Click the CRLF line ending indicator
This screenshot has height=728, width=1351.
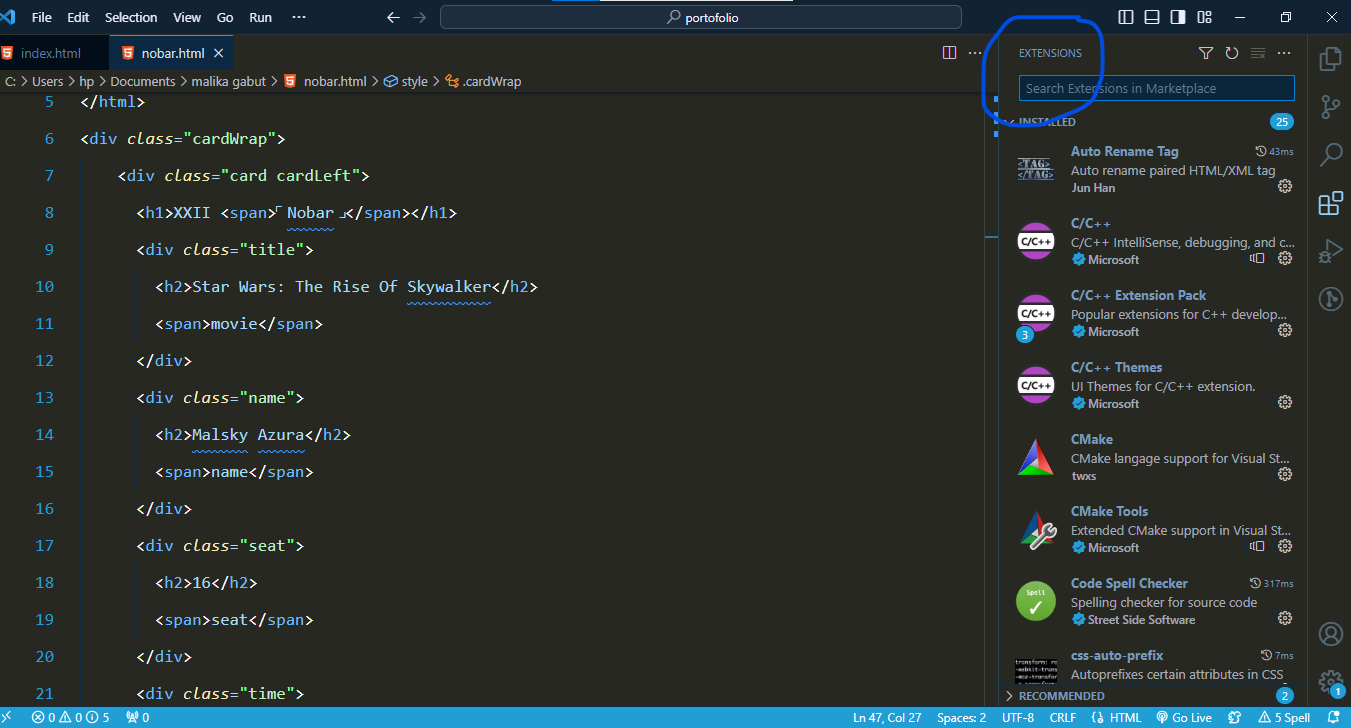[x=1063, y=717]
